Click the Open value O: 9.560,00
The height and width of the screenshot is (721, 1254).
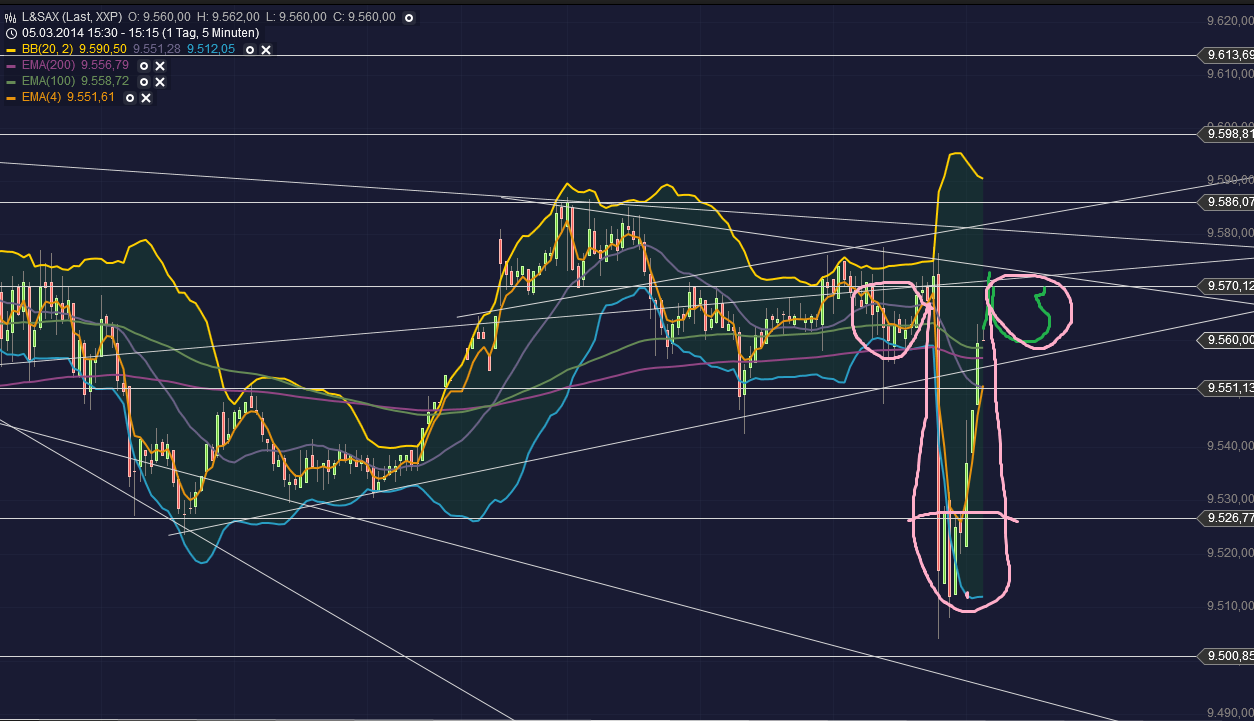(x=161, y=18)
